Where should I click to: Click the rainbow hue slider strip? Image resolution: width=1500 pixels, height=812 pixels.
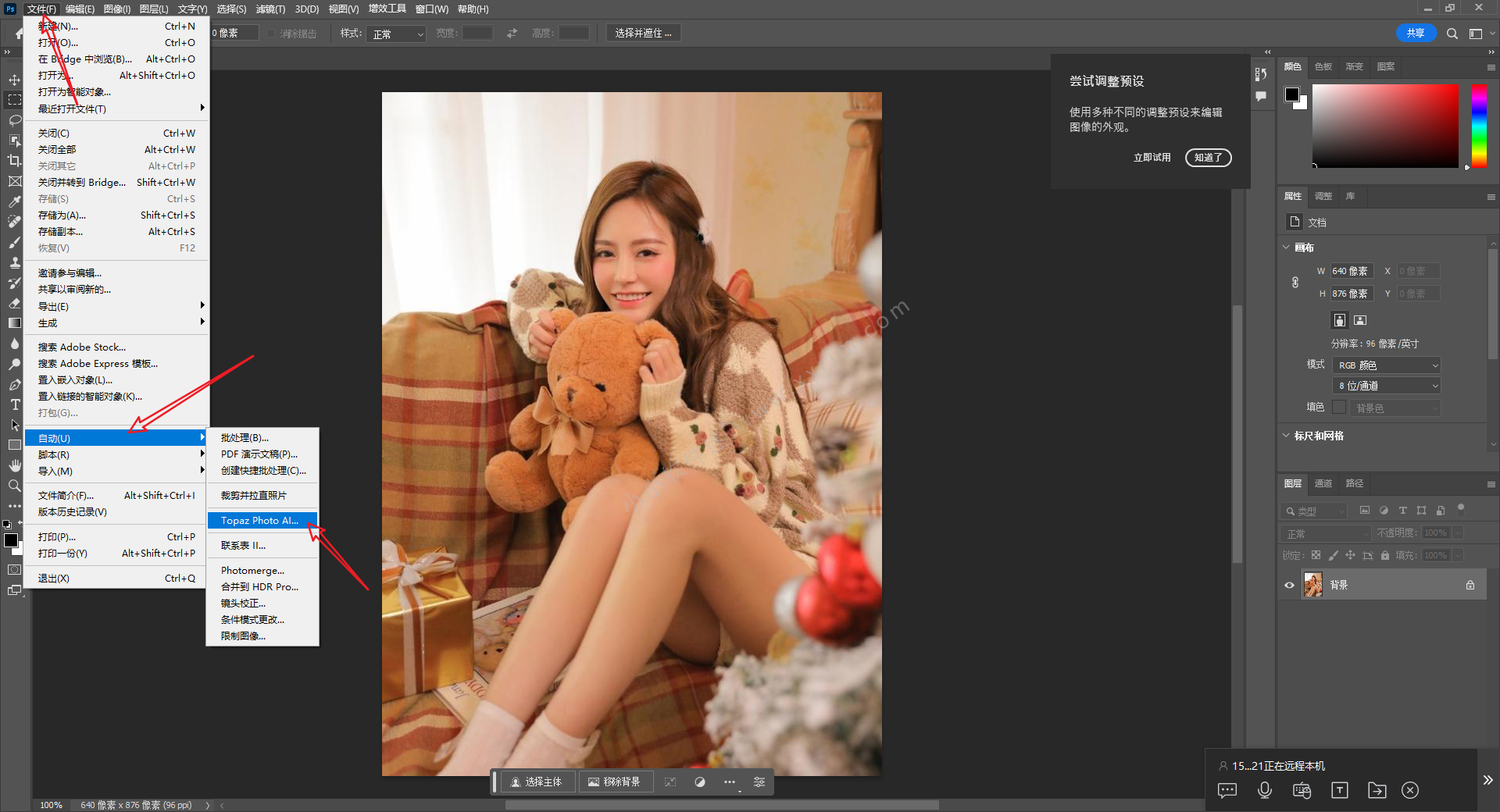1479,125
